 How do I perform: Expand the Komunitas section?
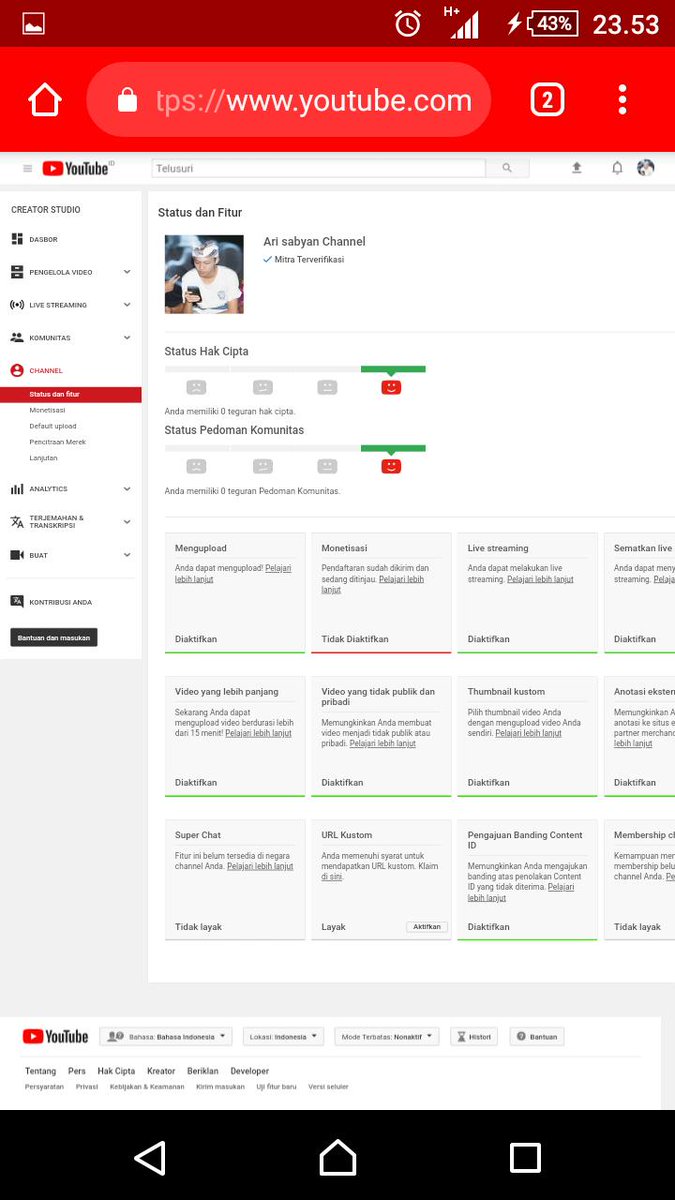click(127, 338)
